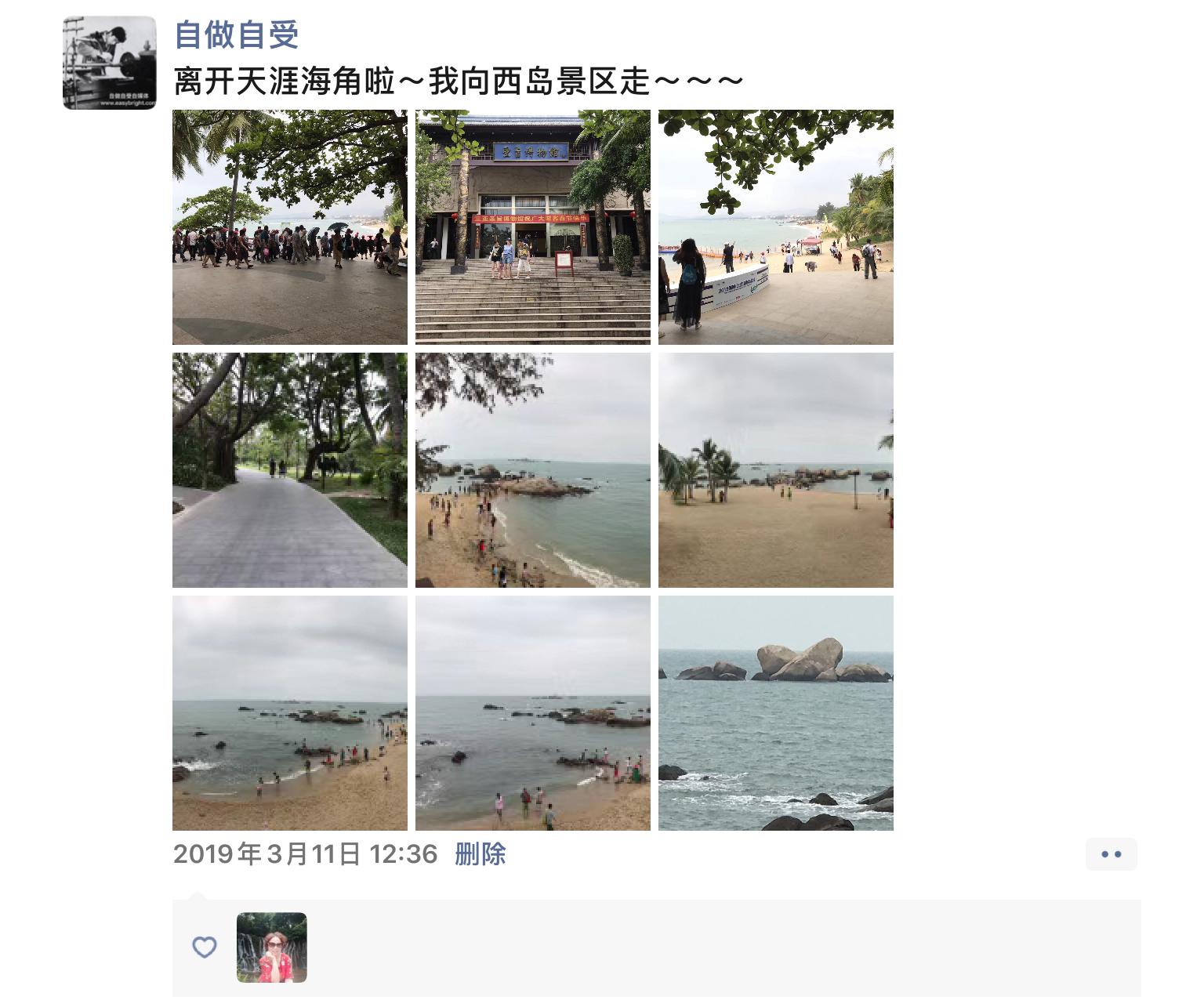Open the large sea boulders photo

776,713
